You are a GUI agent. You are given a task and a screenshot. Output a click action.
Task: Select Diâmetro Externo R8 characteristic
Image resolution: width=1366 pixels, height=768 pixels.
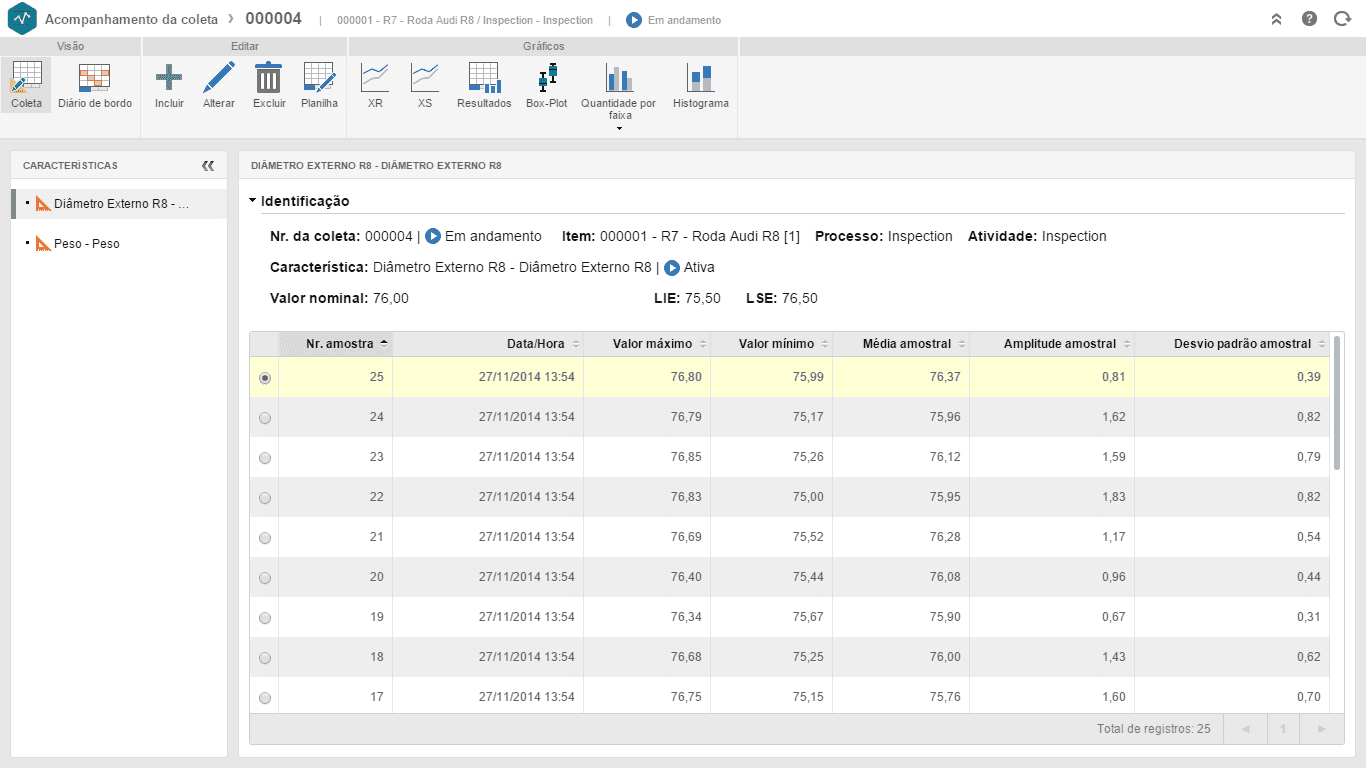119,204
